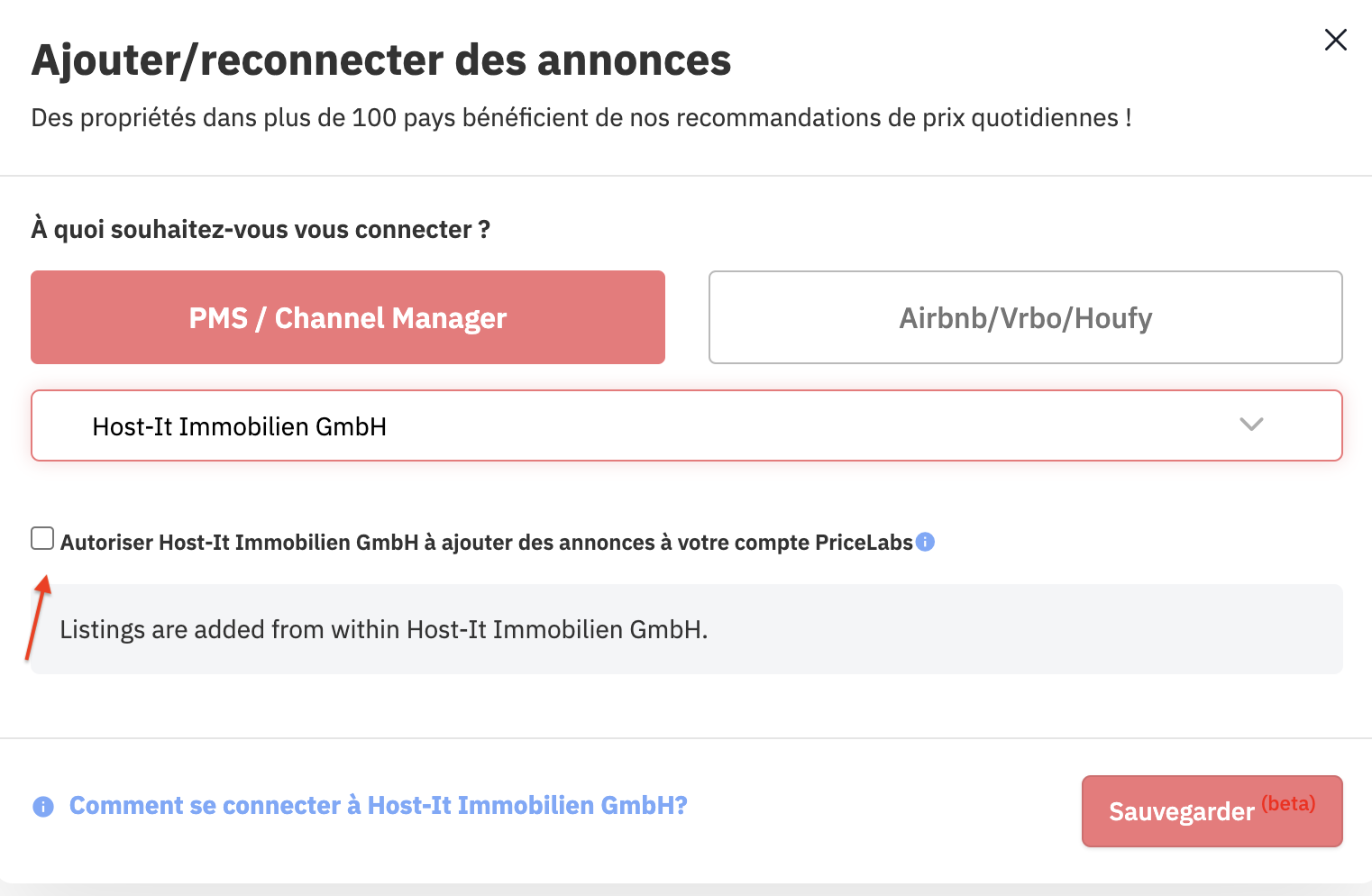Expand the dropdown chevron arrow

pyautogui.click(x=1251, y=425)
